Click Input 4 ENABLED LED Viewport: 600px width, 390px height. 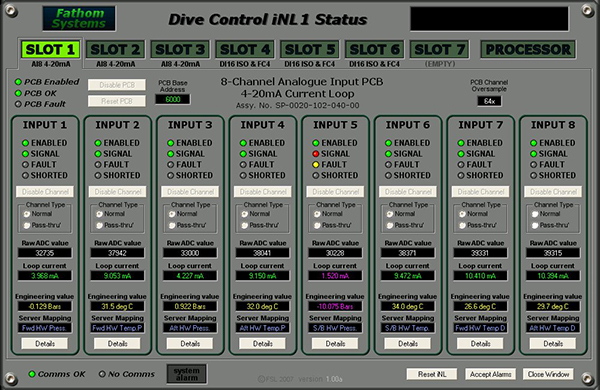click(243, 143)
